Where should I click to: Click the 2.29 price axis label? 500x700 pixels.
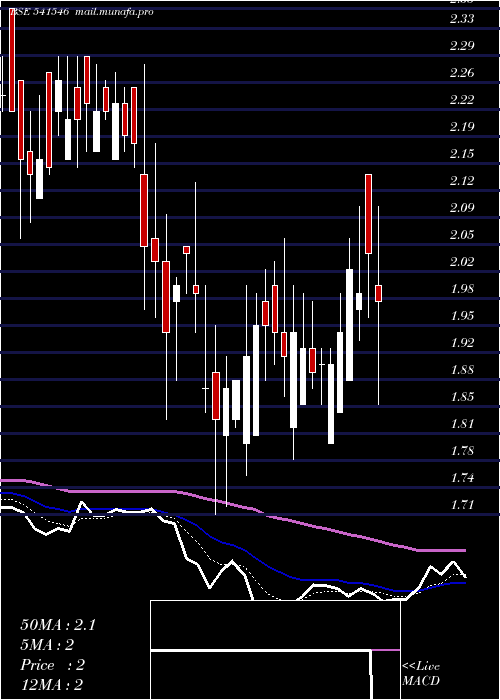pyautogui.click(x=462, y=46)
